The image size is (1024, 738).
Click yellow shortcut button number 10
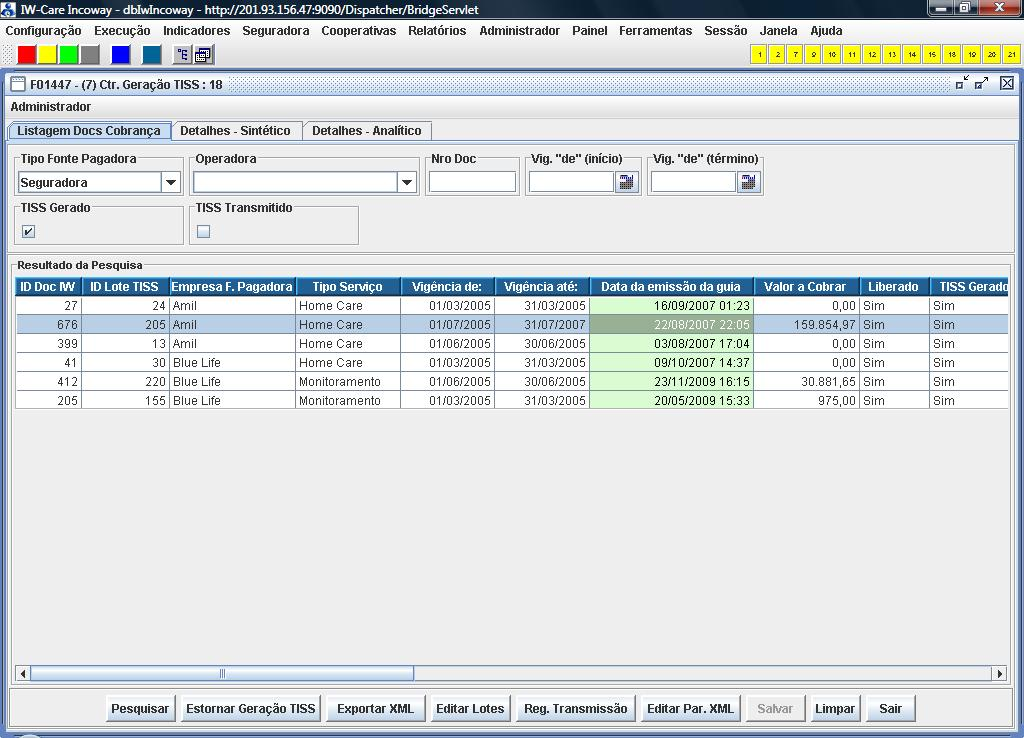click(x=832, y=55)
